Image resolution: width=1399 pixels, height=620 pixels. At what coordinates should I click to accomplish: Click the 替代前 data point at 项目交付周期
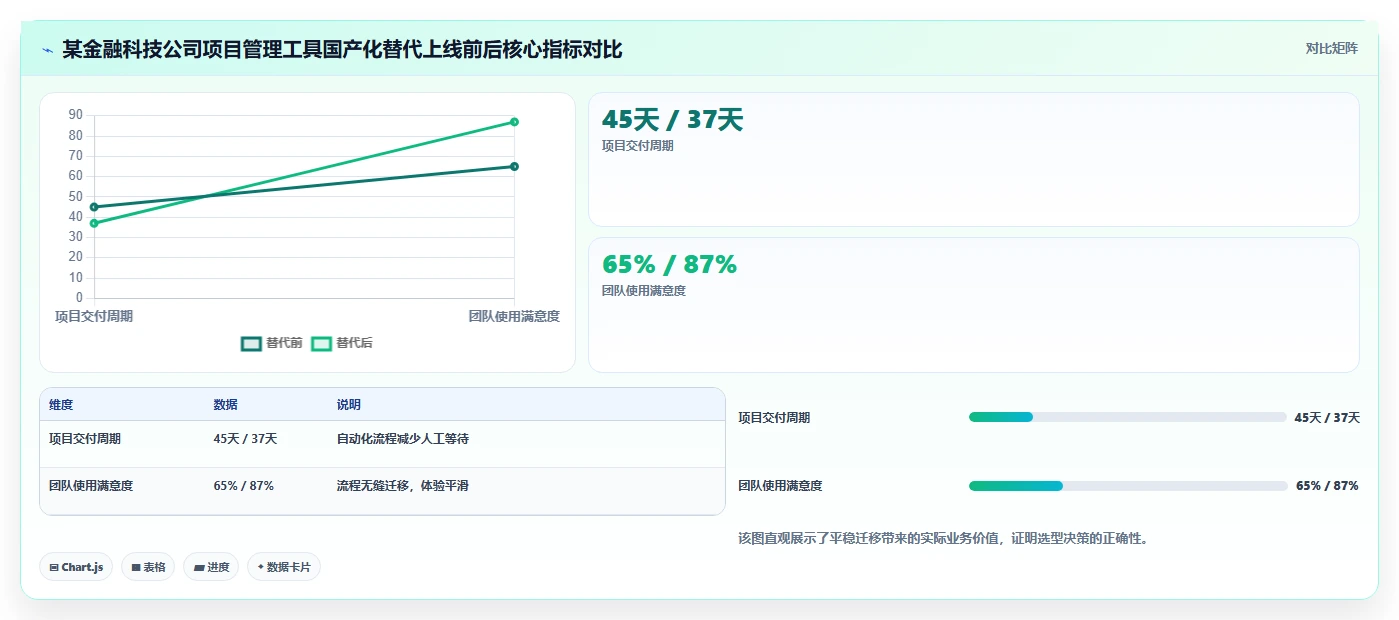pos(94,207)
